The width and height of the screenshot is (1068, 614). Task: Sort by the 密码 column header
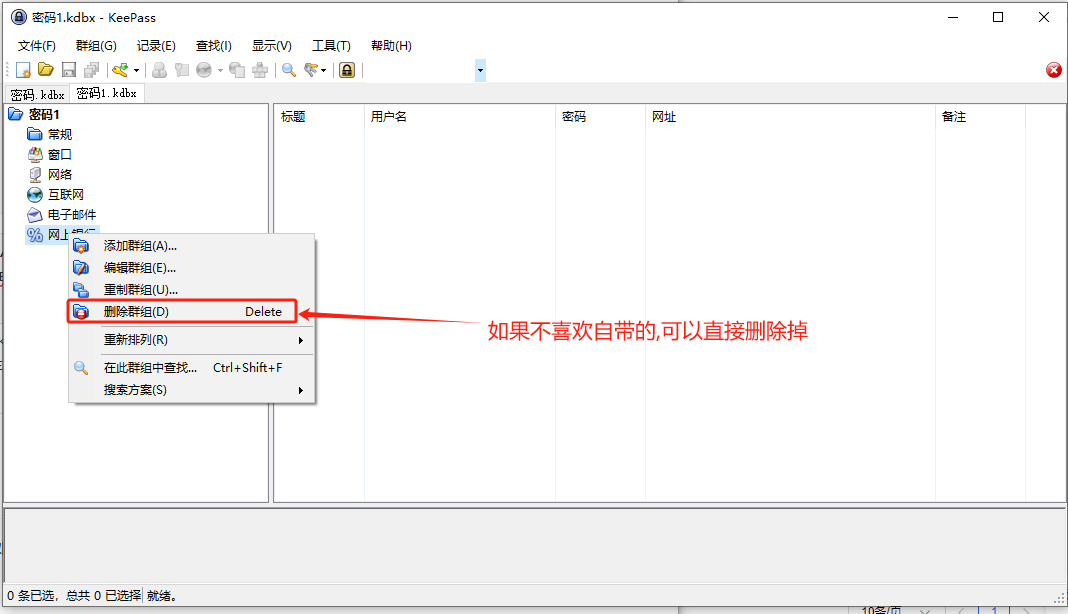[600, 117]
